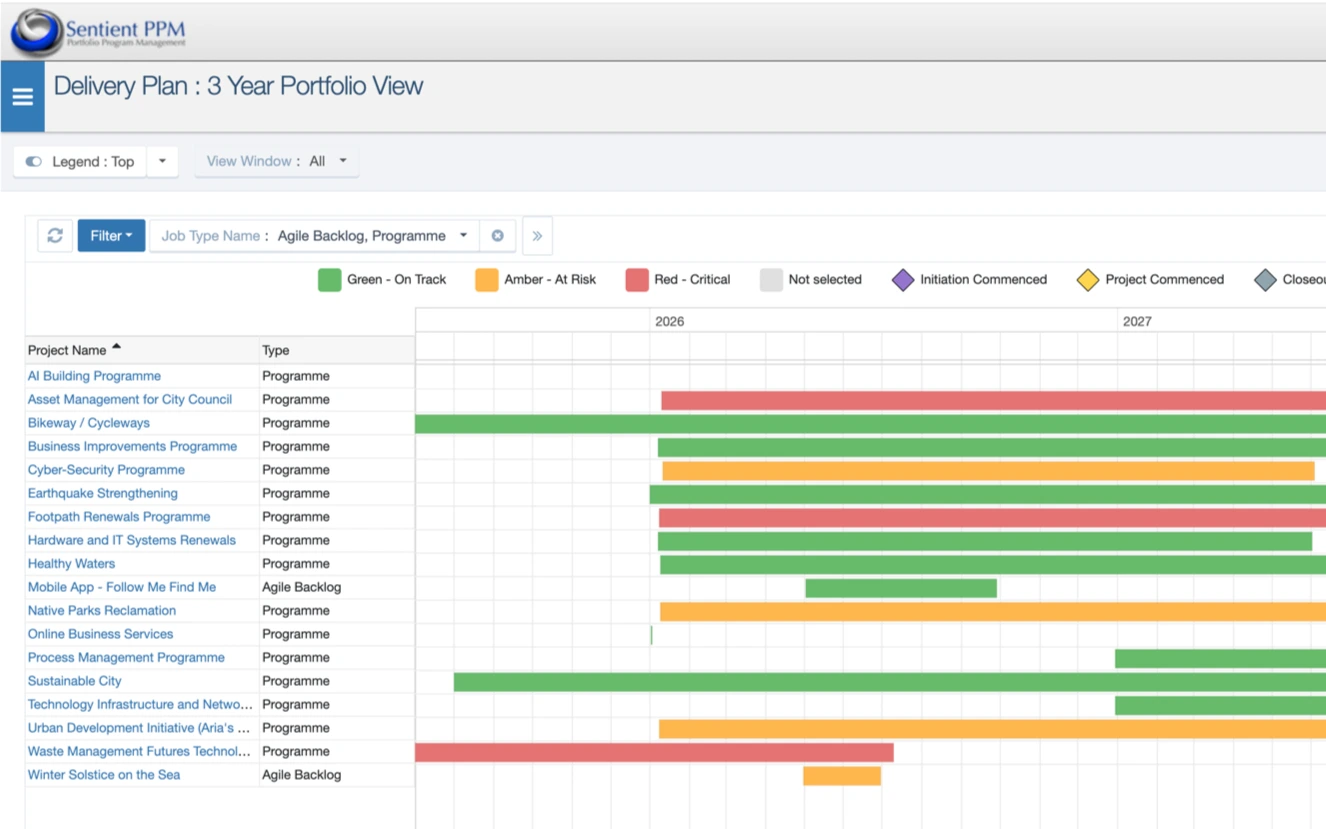The image size is (1326, 829).
Task: Open Asset Management for City Council
Action: click(x=130, y=399)
